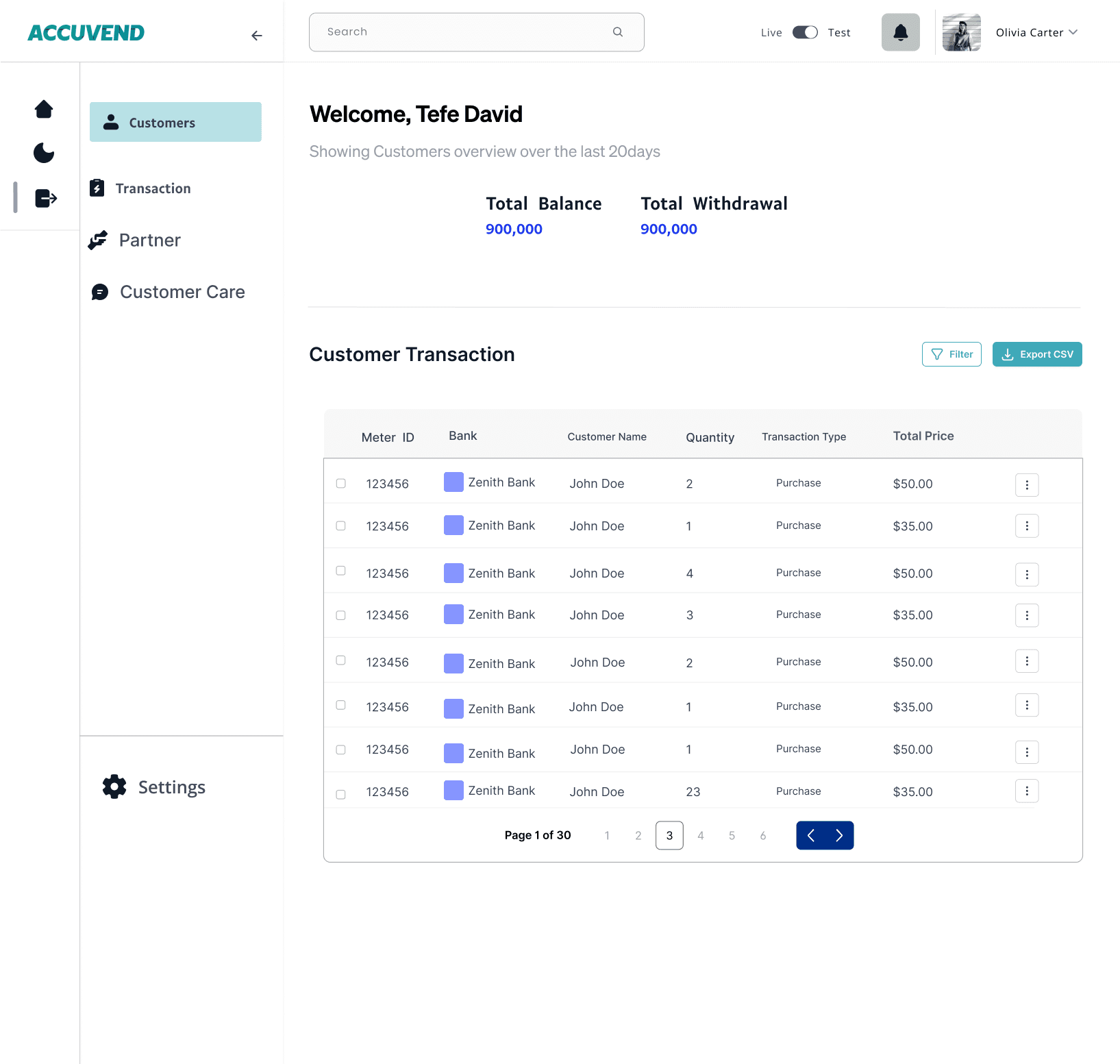Click Olivia Carter's profile photo

962,32
